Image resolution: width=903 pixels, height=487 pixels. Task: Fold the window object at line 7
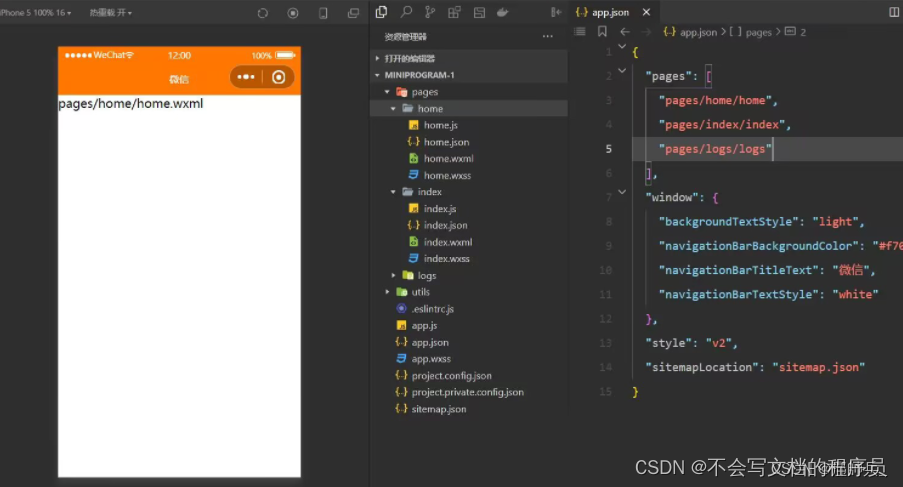click(622, 192)
